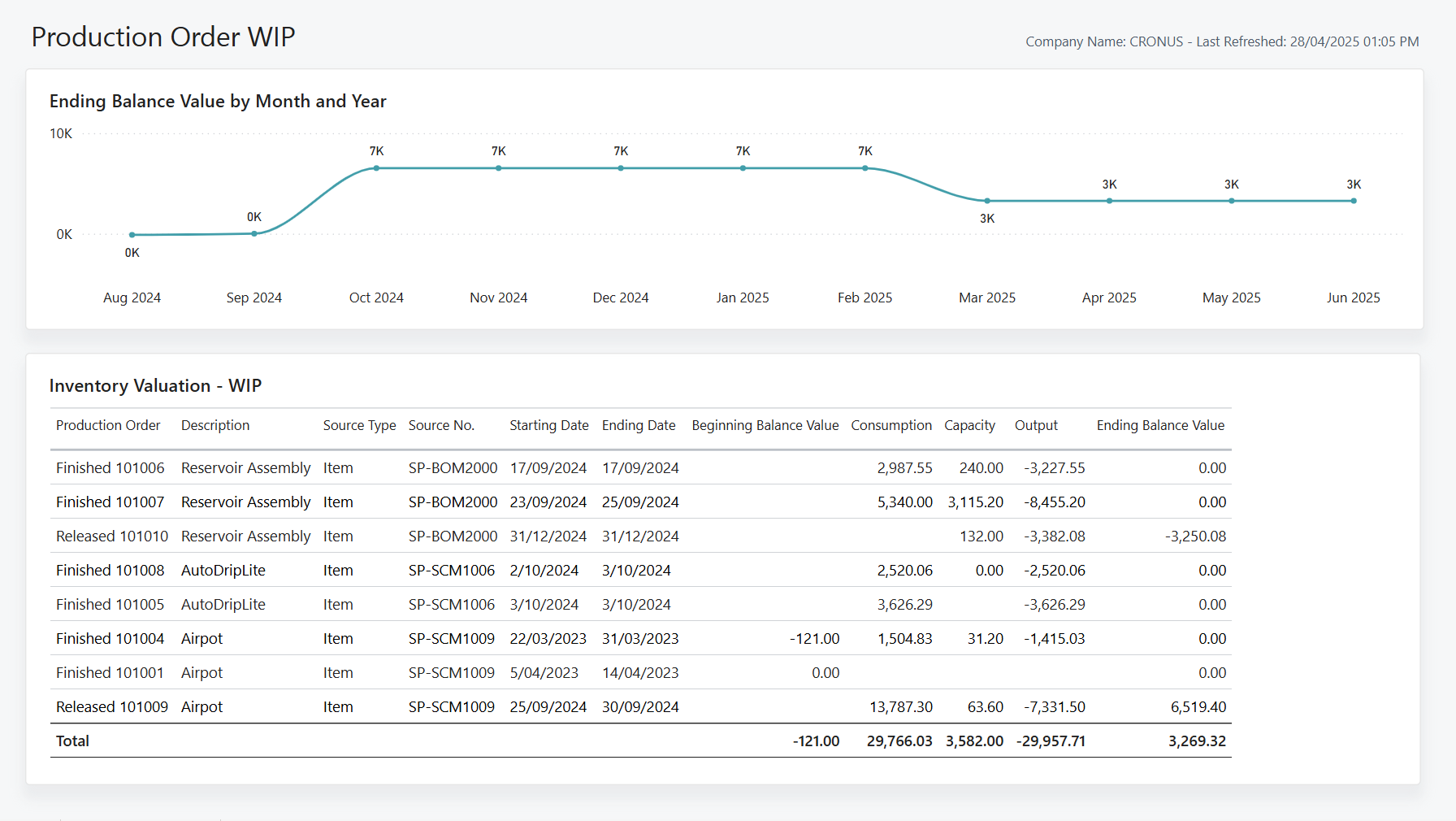This screenshot has width=1456, height=821.
Task: Select the Feb 2025 point on the line chart
Action: (864, 167)
